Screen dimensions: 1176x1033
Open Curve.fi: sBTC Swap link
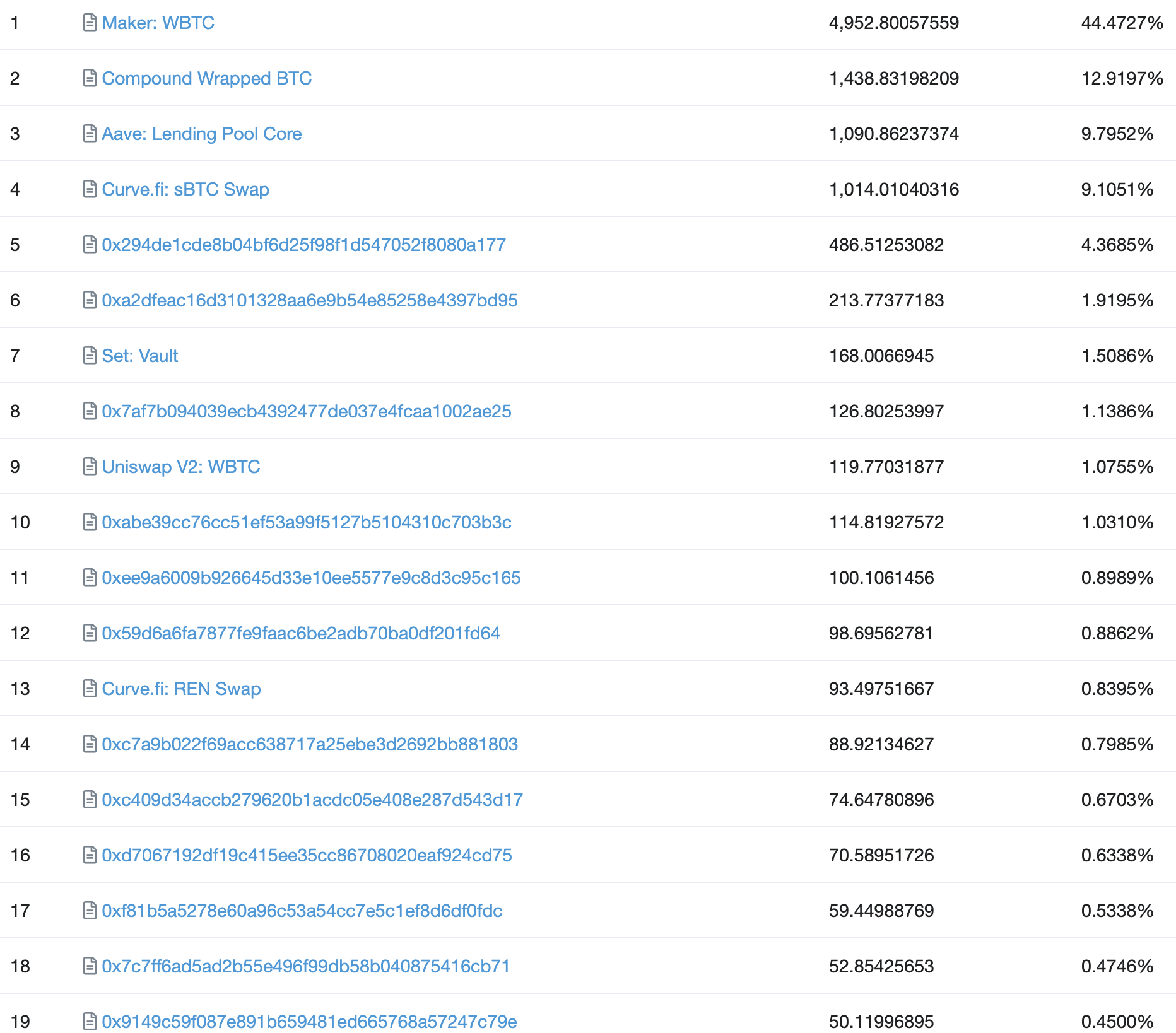click(185, 189)
